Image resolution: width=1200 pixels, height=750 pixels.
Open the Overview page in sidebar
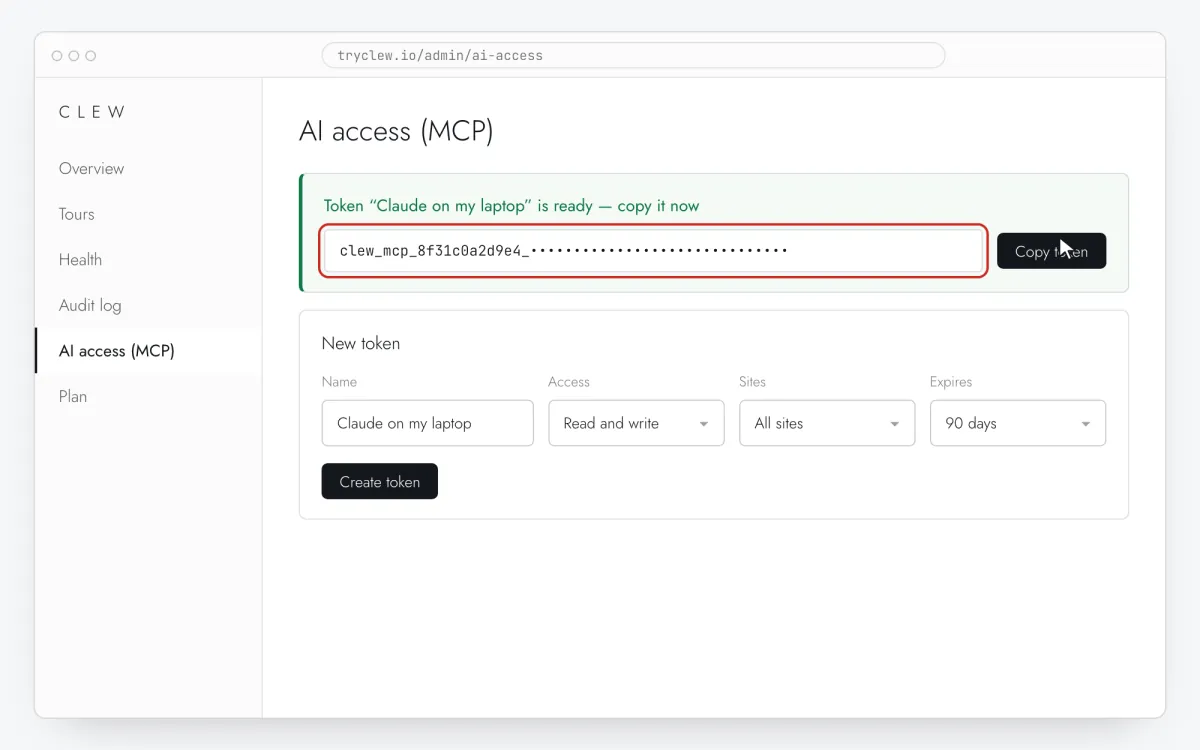point(148,168)
